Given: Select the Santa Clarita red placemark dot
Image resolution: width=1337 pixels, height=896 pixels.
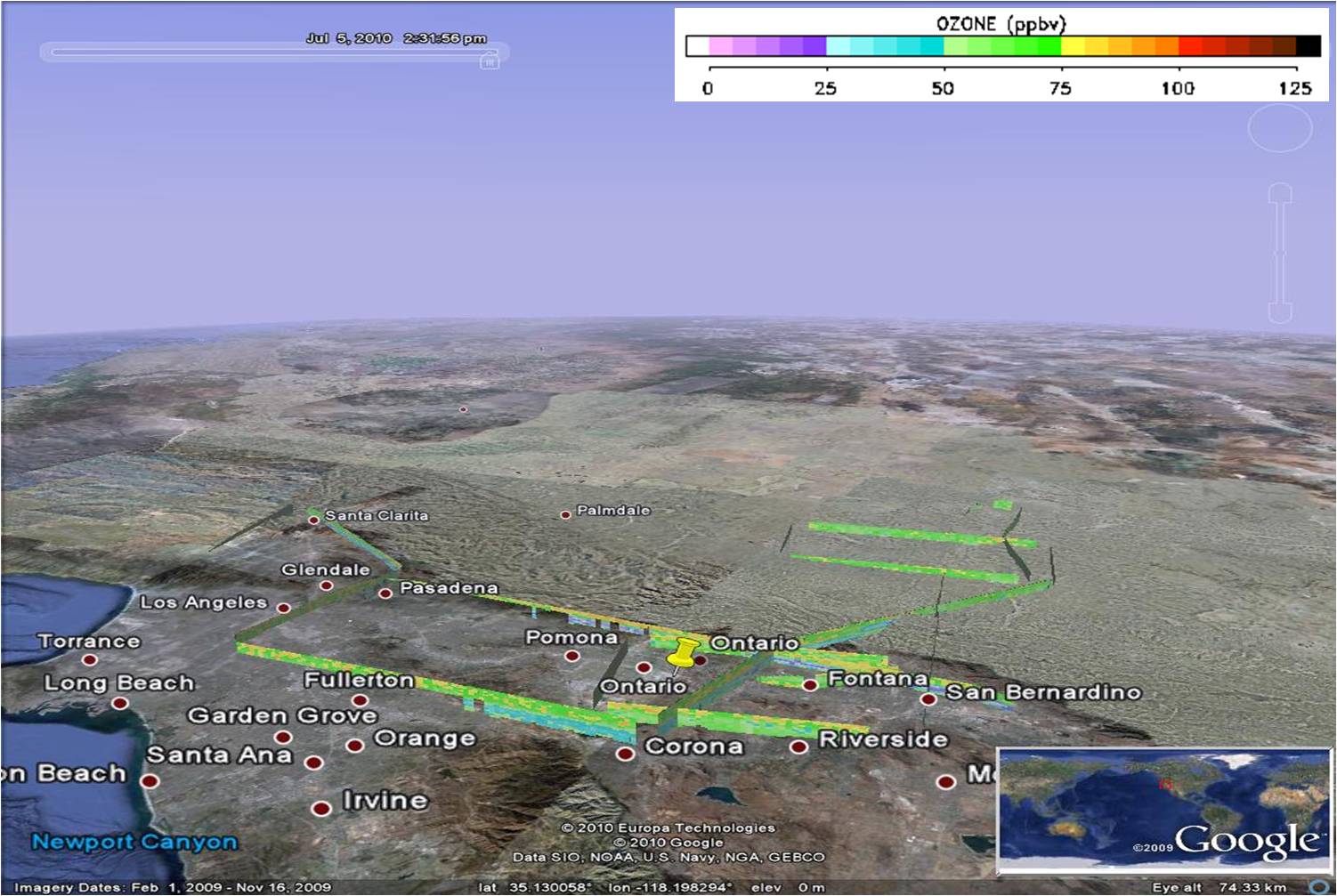Looking at the screenshot, I should (313, 520).
